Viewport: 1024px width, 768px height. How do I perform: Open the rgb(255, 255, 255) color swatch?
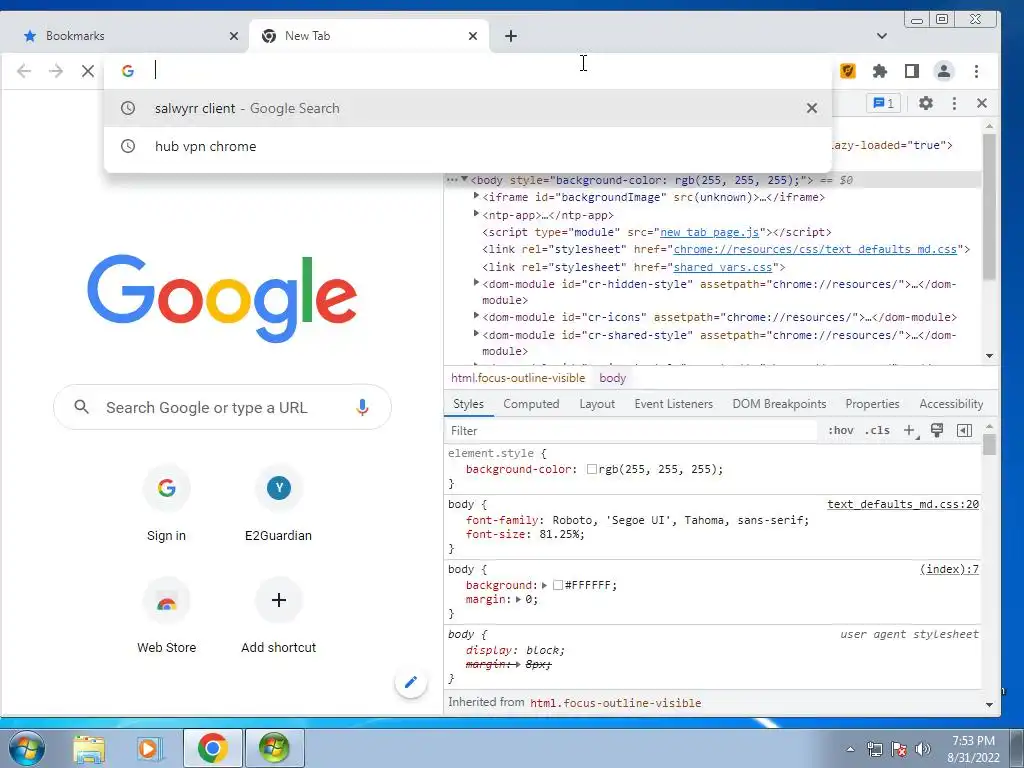[592, 469]
